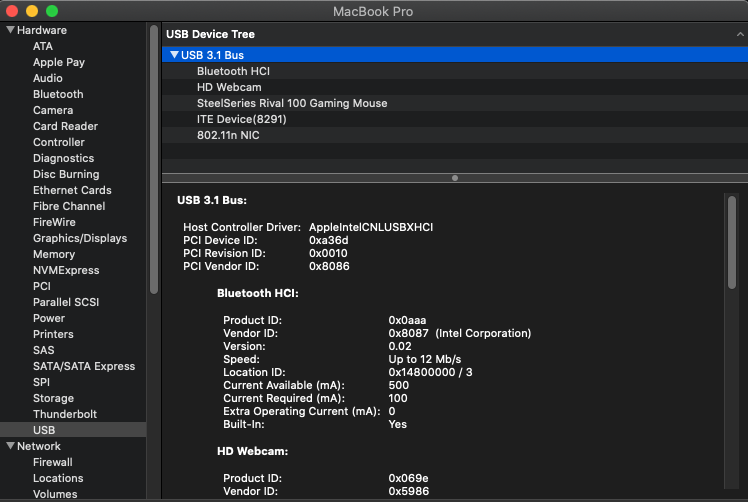The width and height of the screenshot is (748, 502).
Task: Collapse the Hardware section triangle
Action: [10, 30]
